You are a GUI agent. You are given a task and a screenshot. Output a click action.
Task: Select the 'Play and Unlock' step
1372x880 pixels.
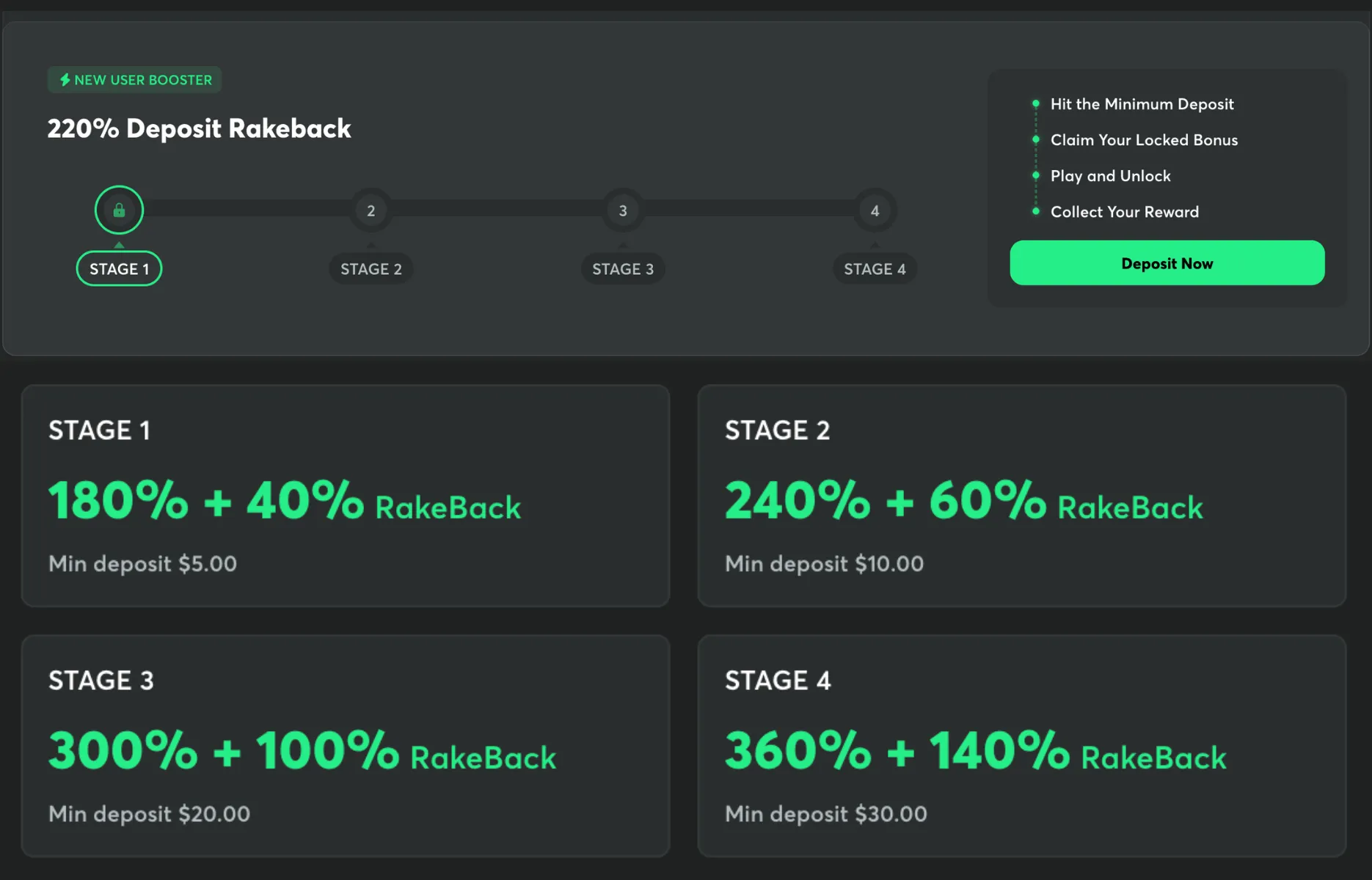[x=1110, y=176]
